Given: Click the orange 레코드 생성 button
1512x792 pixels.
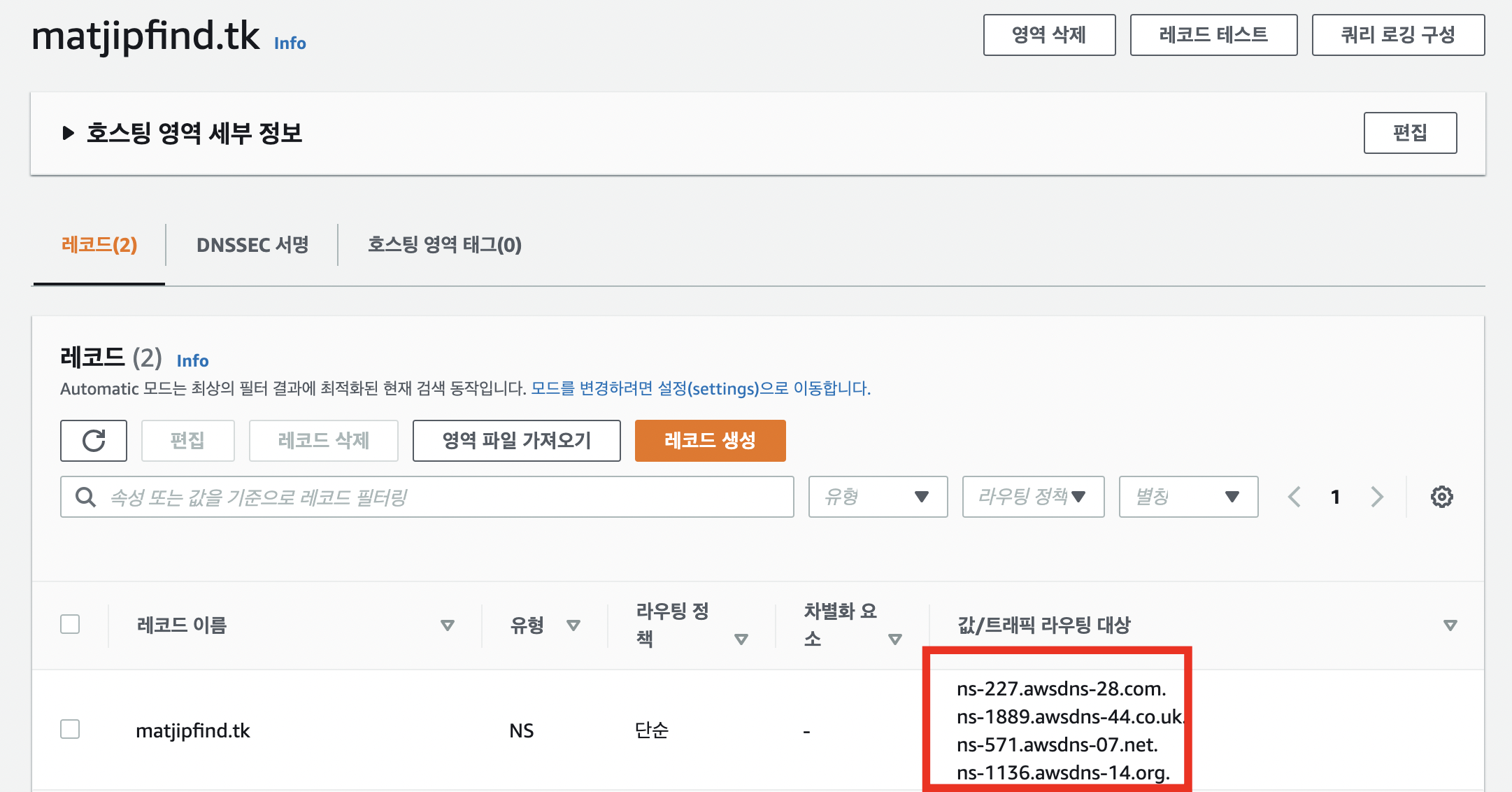Looking at the screenshot, I should [710, 441].
